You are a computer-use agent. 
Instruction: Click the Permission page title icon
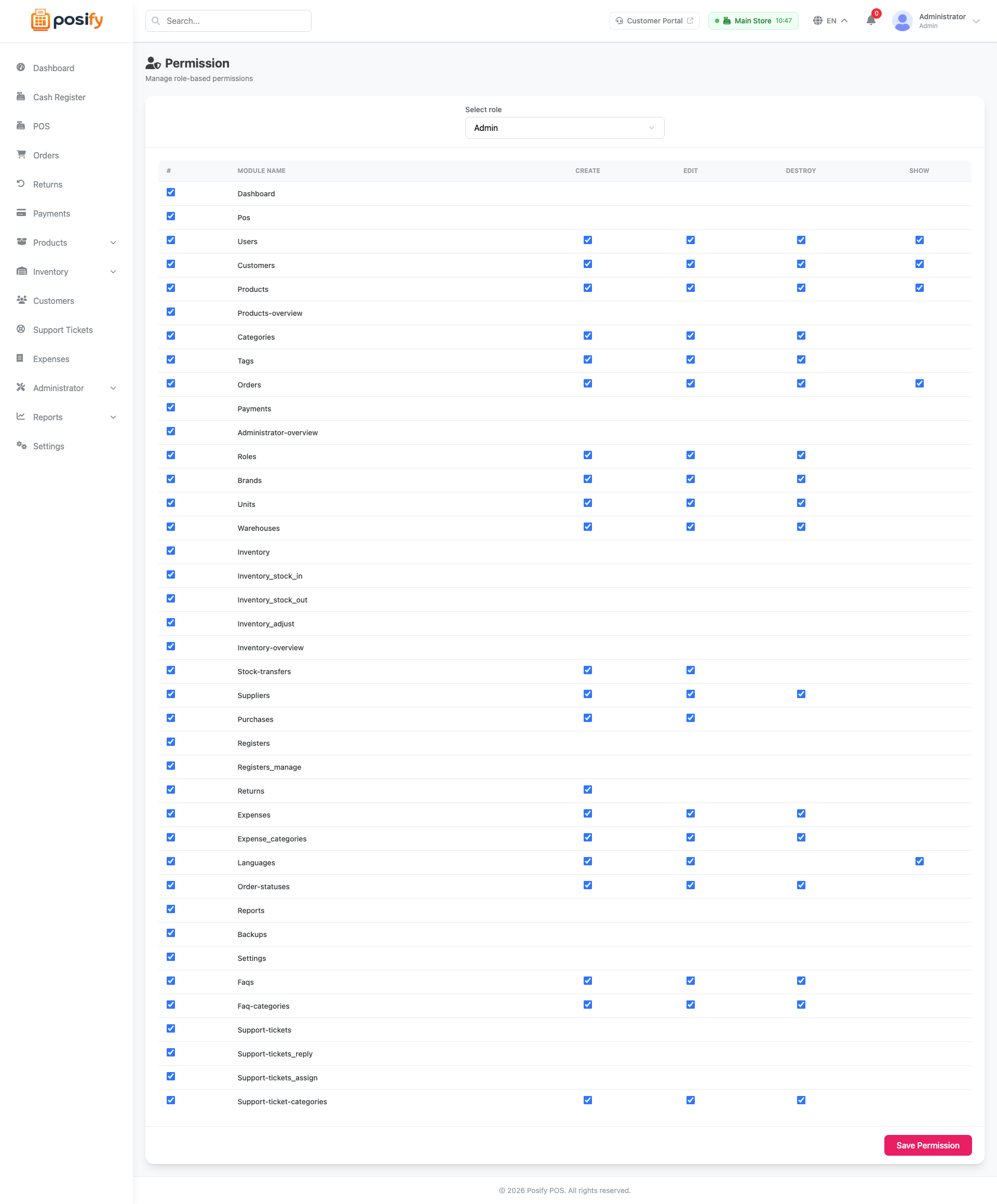click(153, 63)
